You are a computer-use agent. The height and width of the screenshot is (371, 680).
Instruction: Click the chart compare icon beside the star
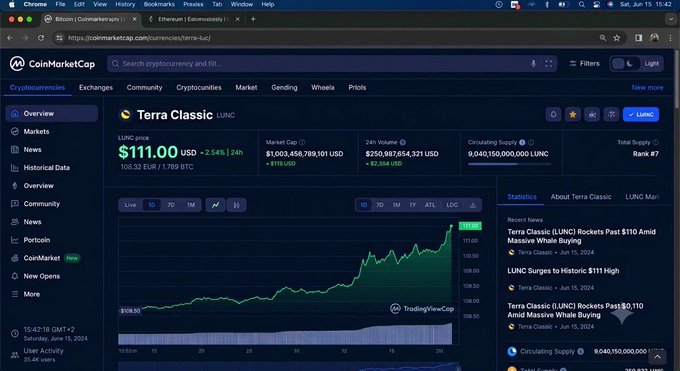592,115
